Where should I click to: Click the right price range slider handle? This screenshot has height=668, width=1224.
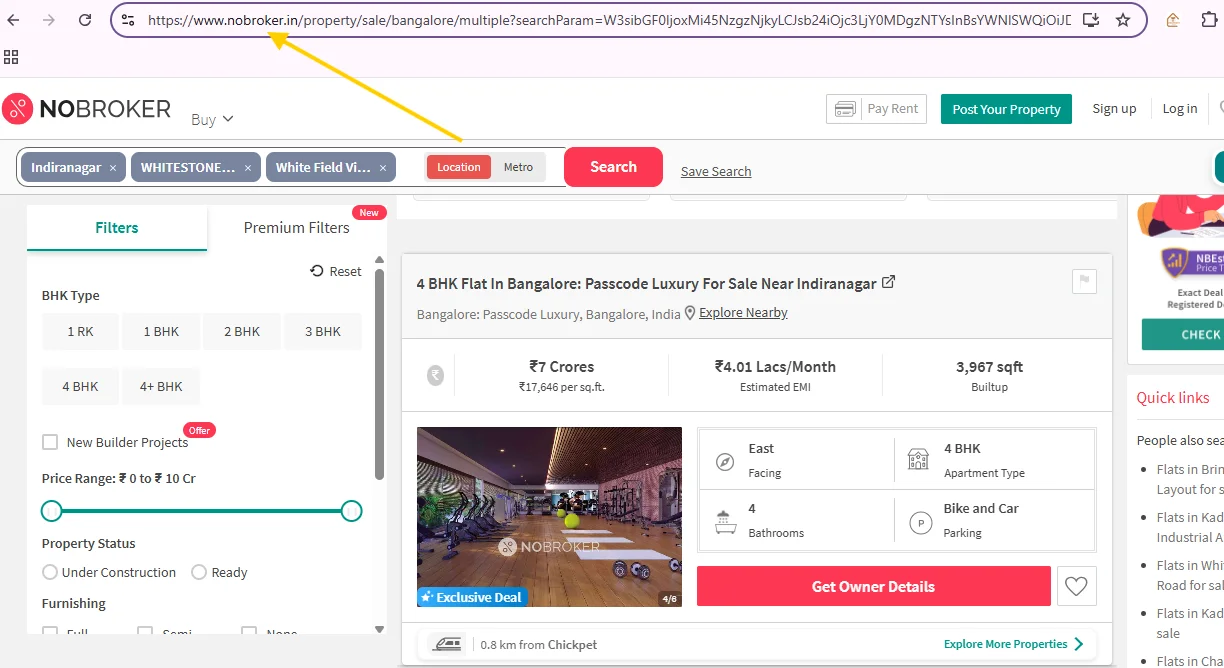(351, 511)
